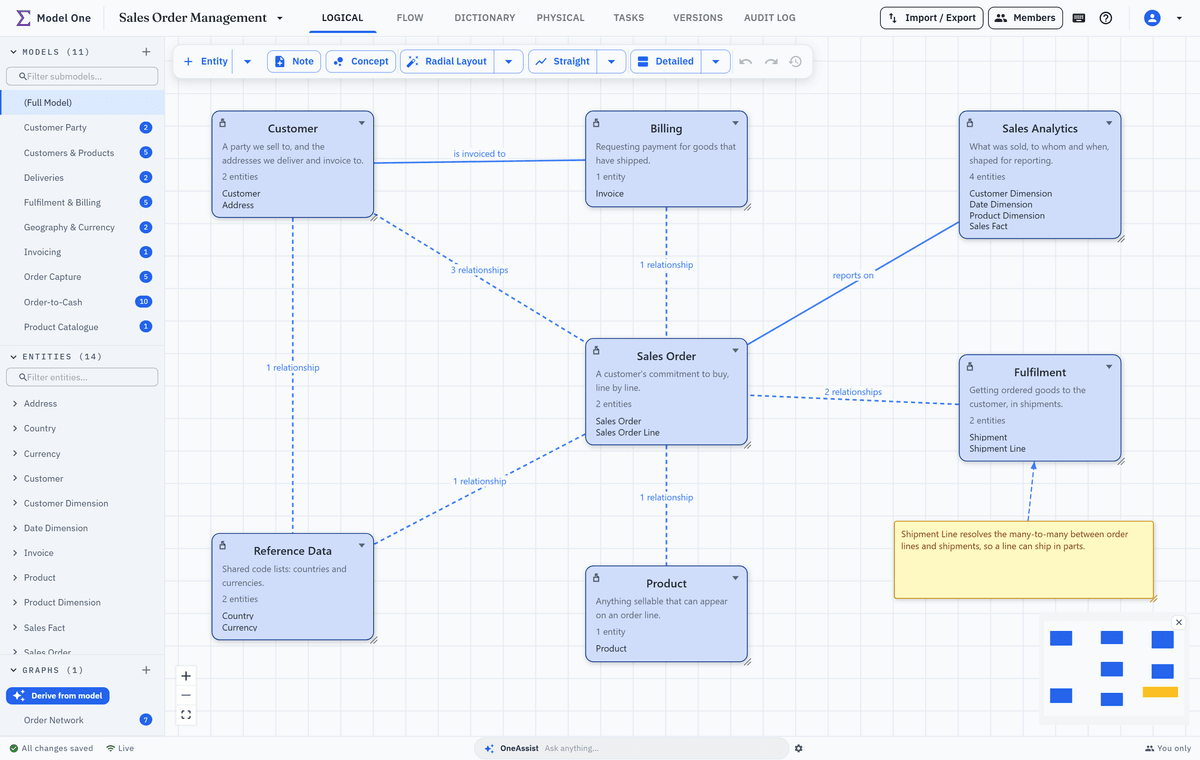
Task: Open the Sales Analytics card menu arrow
Action: tap(1109, 123)
